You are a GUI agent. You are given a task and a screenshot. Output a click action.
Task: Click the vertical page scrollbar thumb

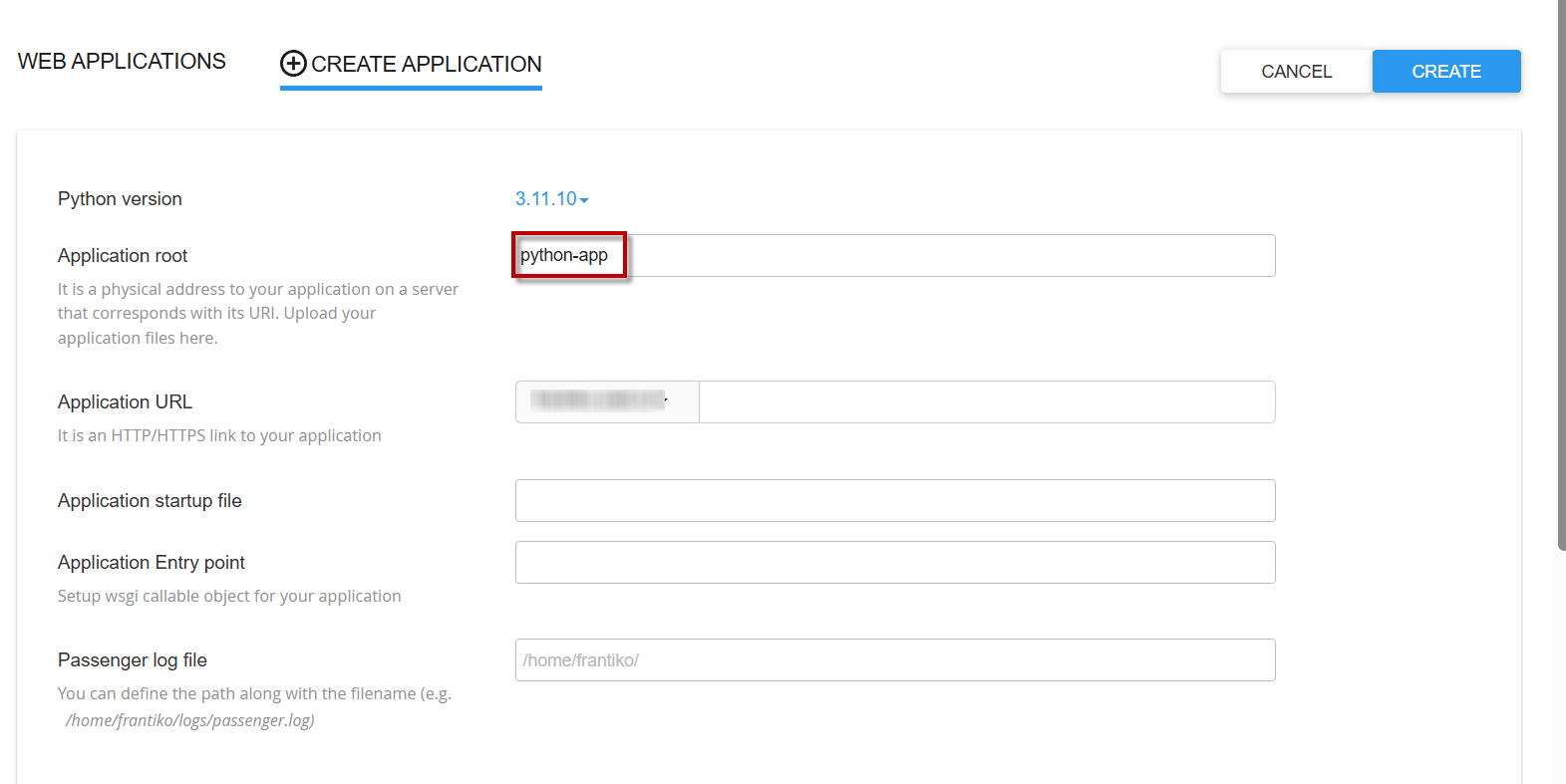click(x=1561, y=274)
